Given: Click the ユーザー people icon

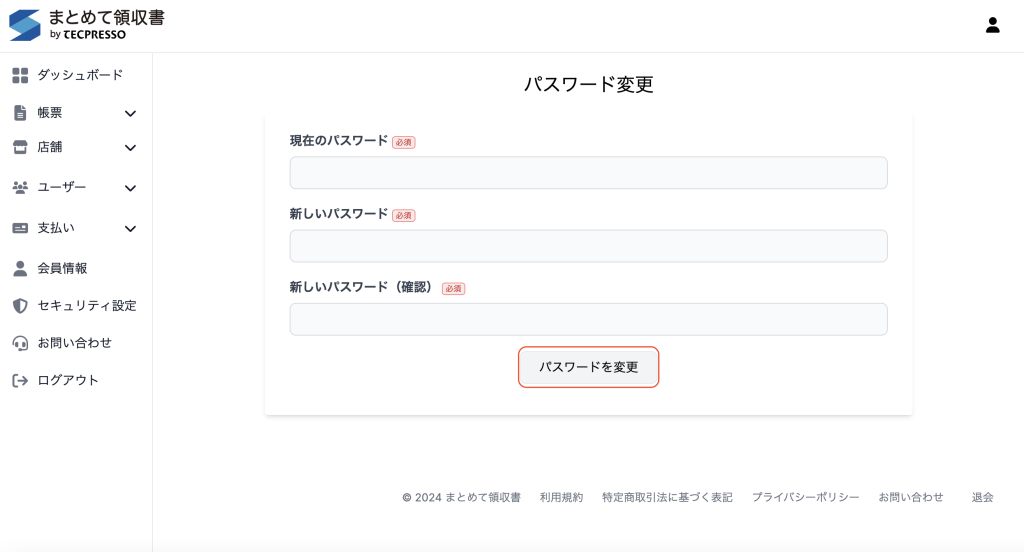Looking at the screenshot, I should pos(20,187).
